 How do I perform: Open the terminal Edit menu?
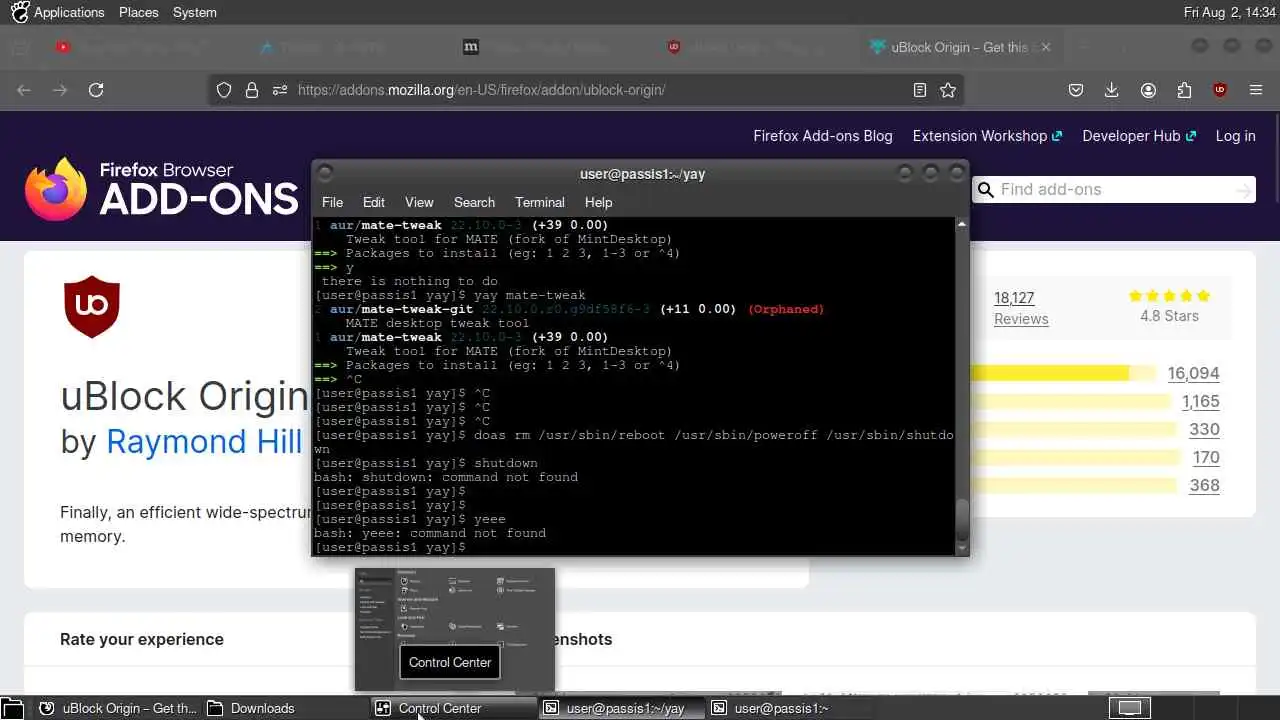point(374,202)
